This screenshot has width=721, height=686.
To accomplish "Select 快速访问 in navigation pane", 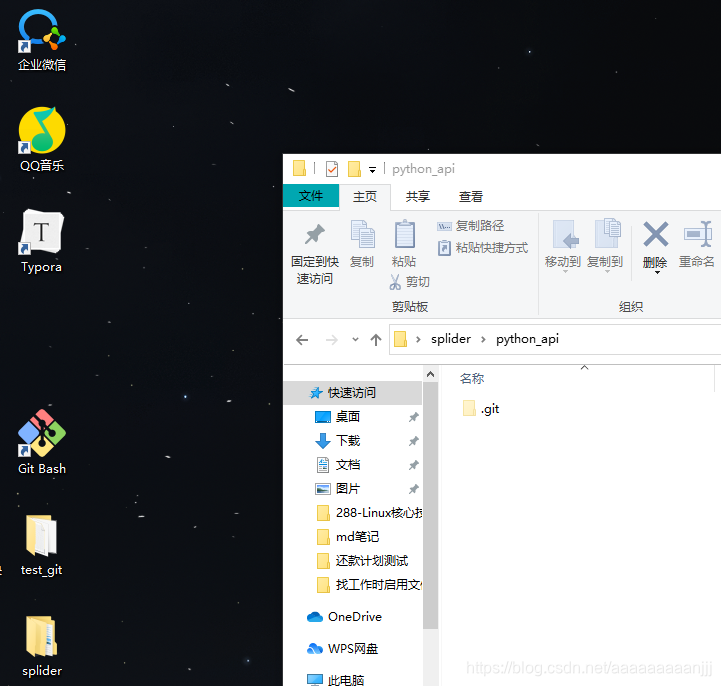I will click(x=352, y=393).
